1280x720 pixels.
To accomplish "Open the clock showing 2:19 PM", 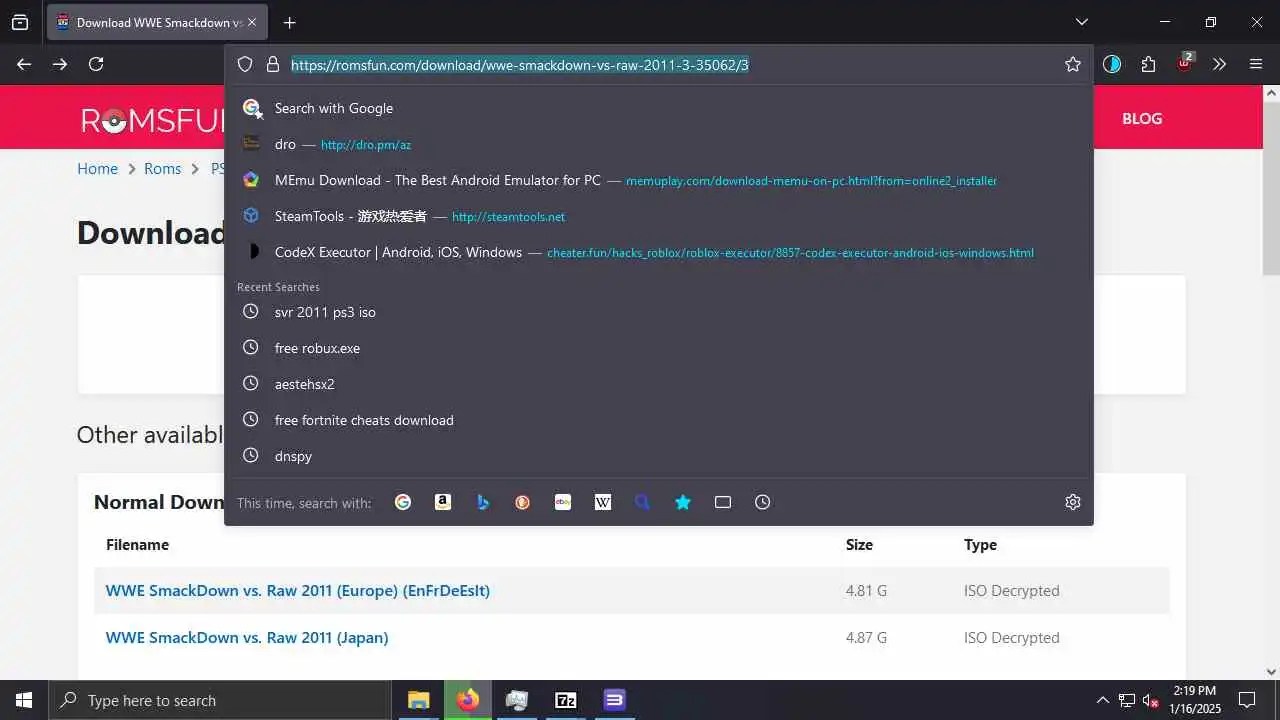I will click(1196, 700).
